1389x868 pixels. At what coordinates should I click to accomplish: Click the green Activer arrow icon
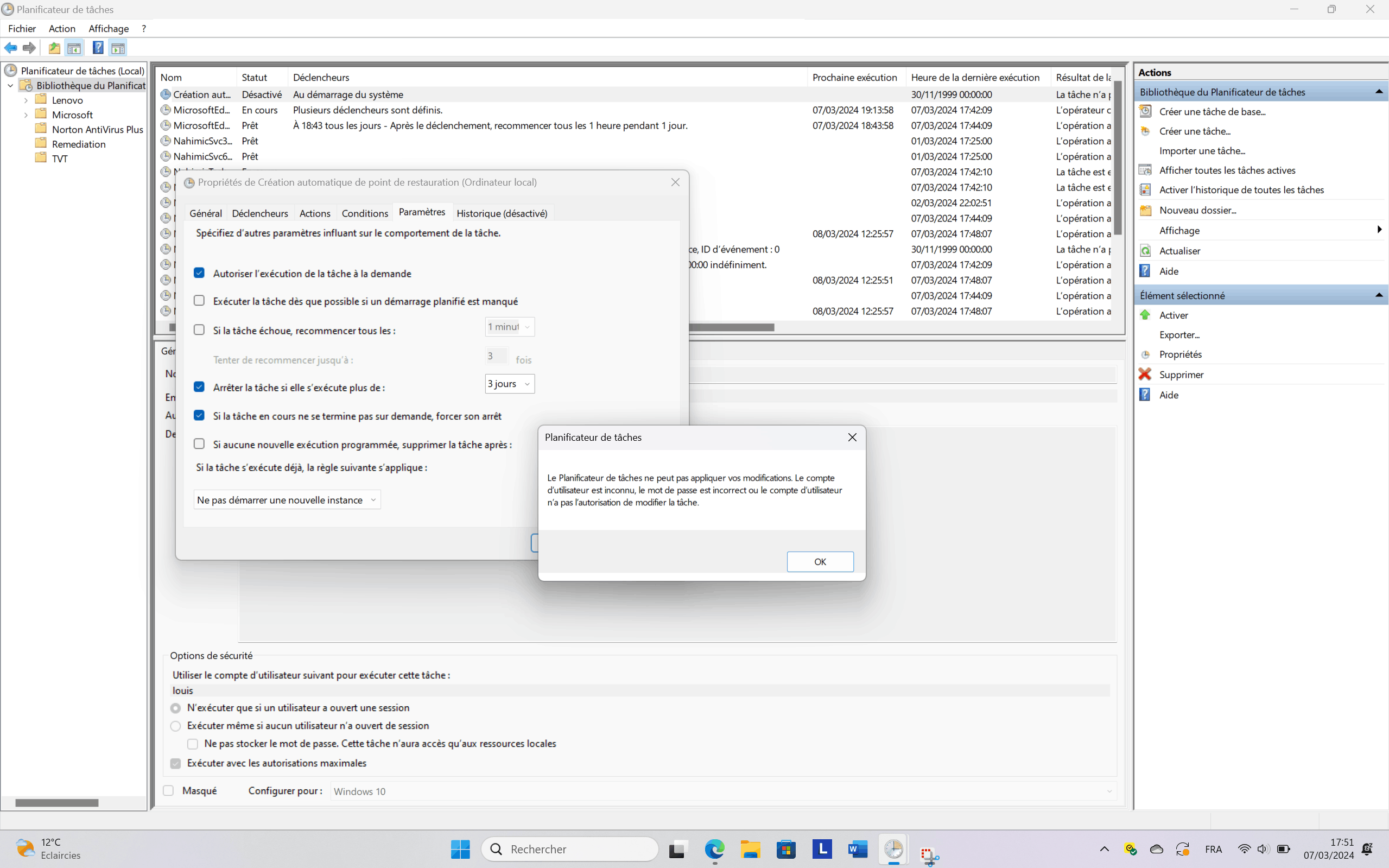click(x=1146, y=315)
